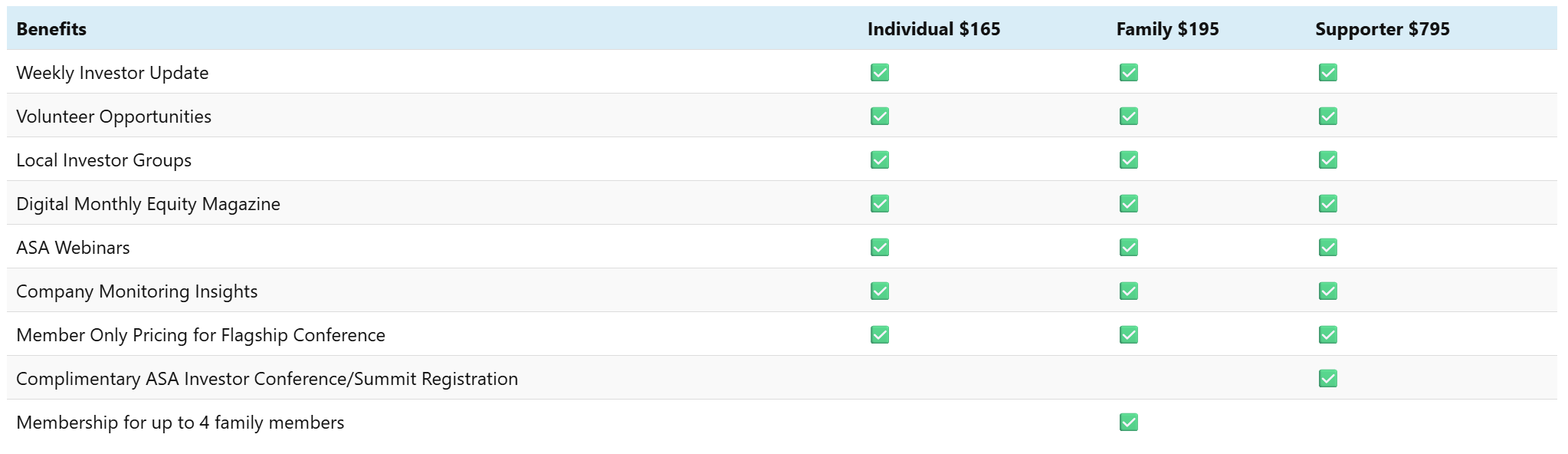Select the Supporter $795 column header
This screenshot has width=1568, height=454.
(1383, 29)
